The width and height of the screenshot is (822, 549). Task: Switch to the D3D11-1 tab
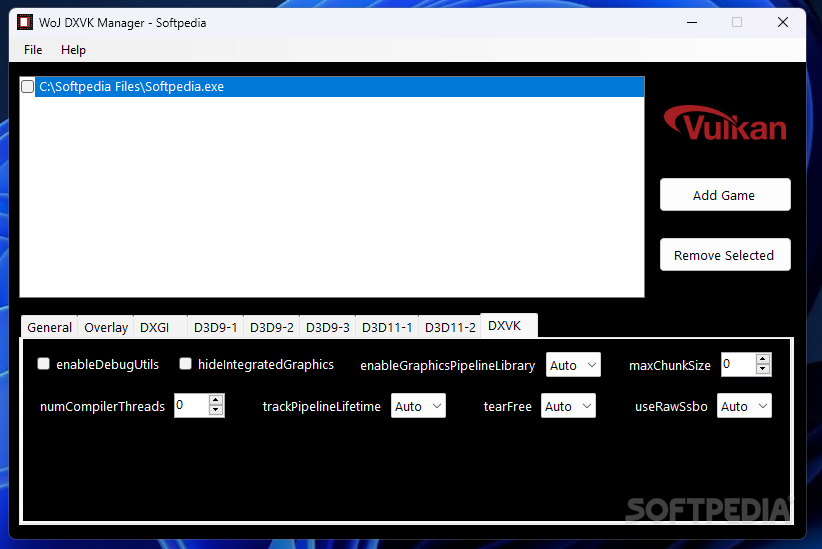coord(387,327)
